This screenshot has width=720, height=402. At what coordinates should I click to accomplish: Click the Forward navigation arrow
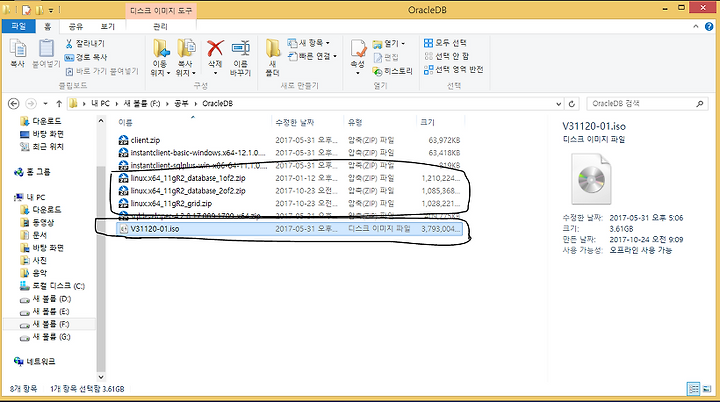click(31, 104)
